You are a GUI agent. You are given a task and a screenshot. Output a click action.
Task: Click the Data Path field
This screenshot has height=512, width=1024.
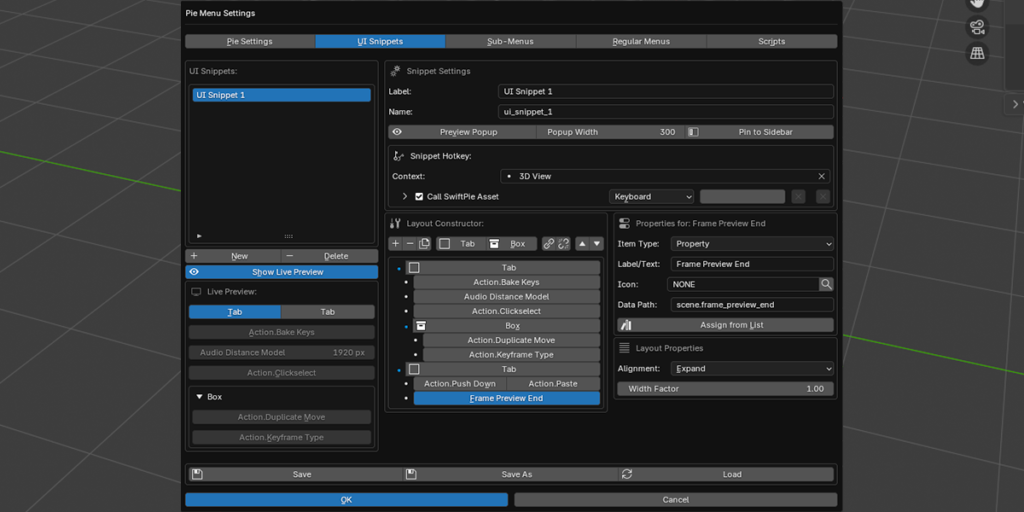[752, 304]
